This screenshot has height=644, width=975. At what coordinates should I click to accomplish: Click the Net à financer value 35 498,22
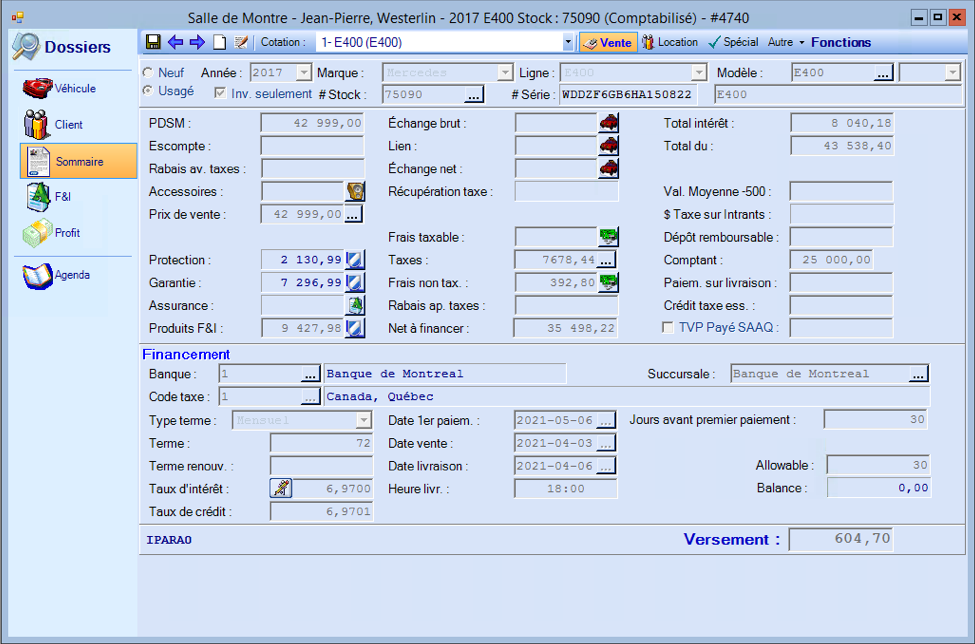(x=565, y=328)
